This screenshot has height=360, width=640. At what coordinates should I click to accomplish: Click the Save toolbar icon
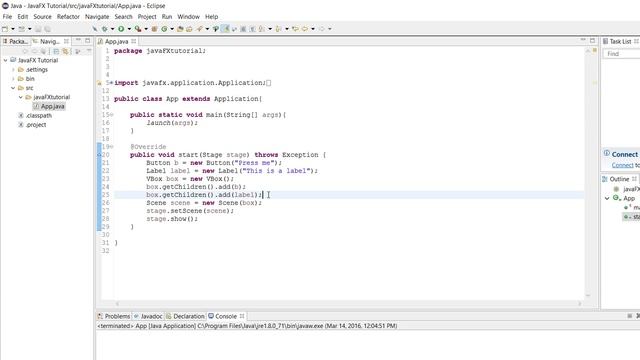coord(38,29)
